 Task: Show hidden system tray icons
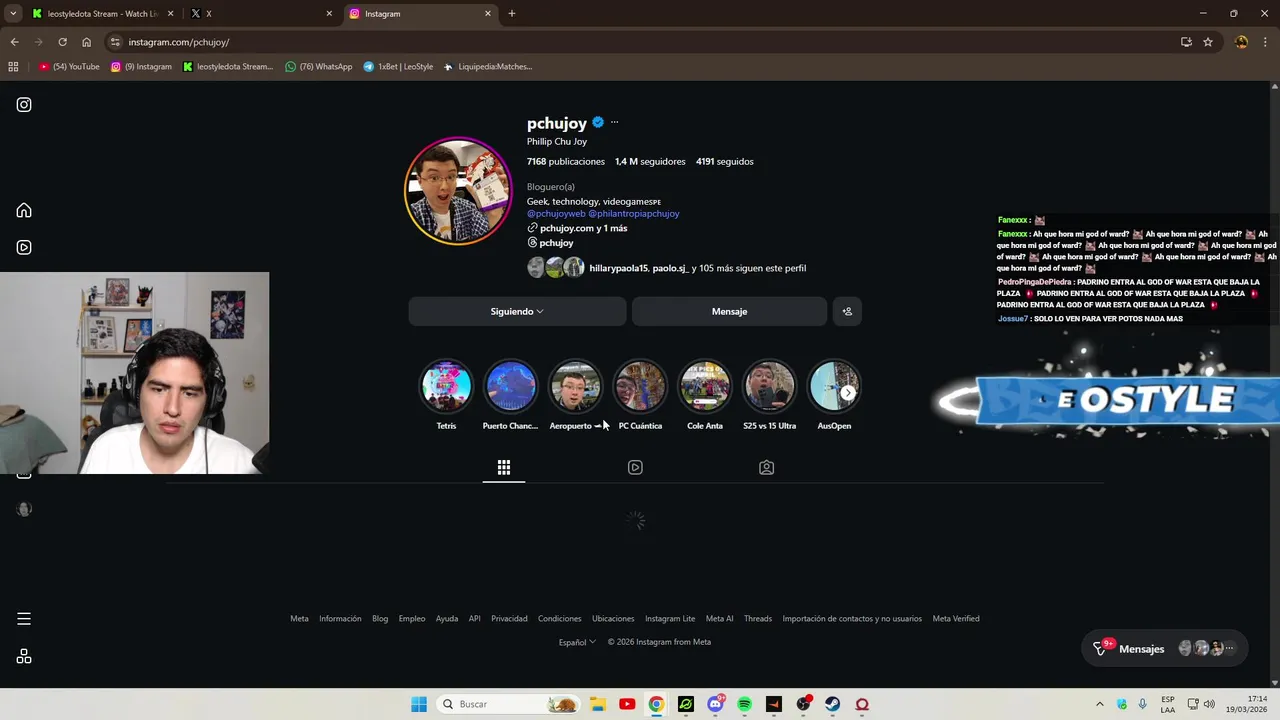(1100, 704)
